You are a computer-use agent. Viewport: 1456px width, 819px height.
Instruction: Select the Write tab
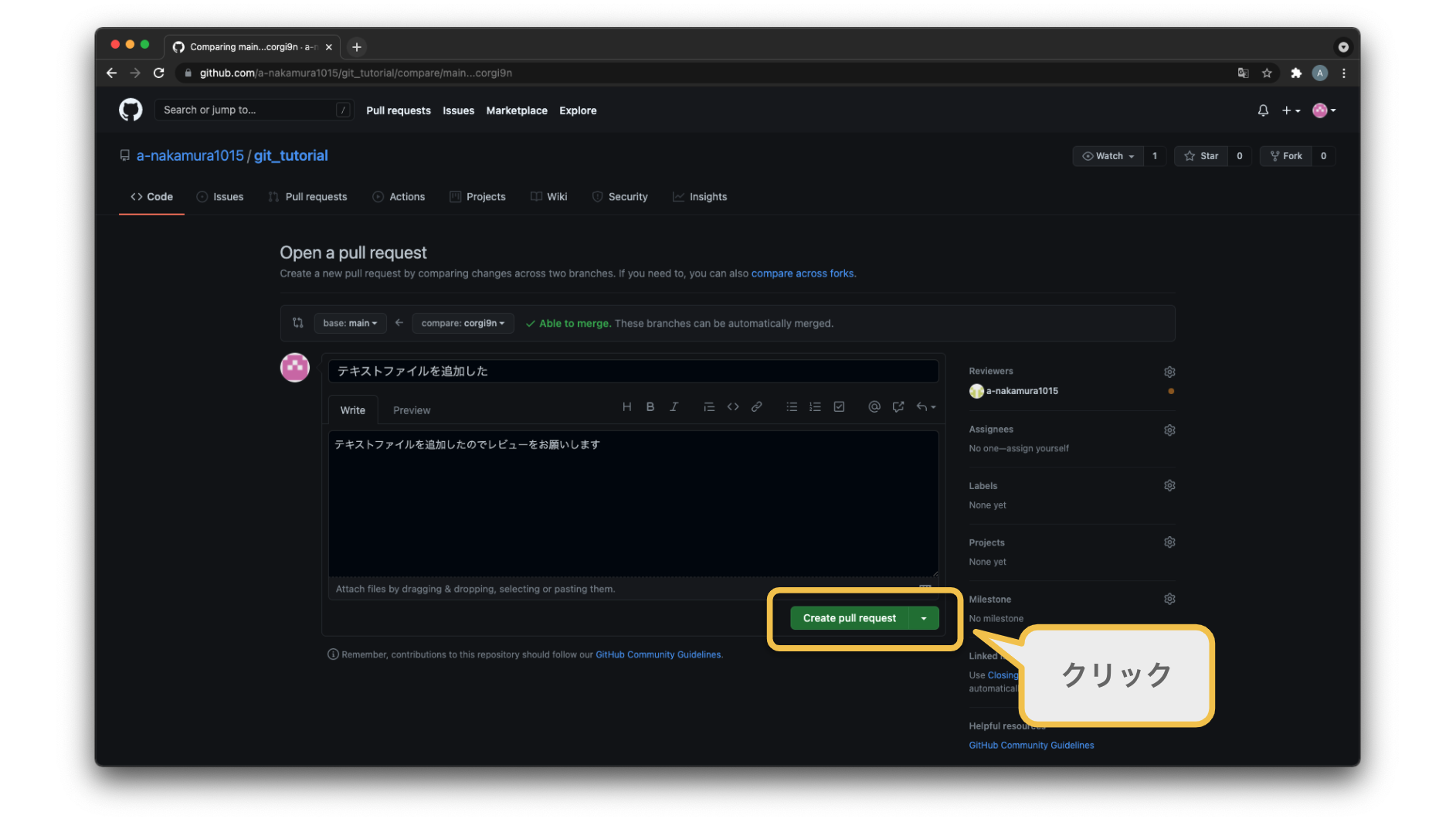tap(353, 410)
